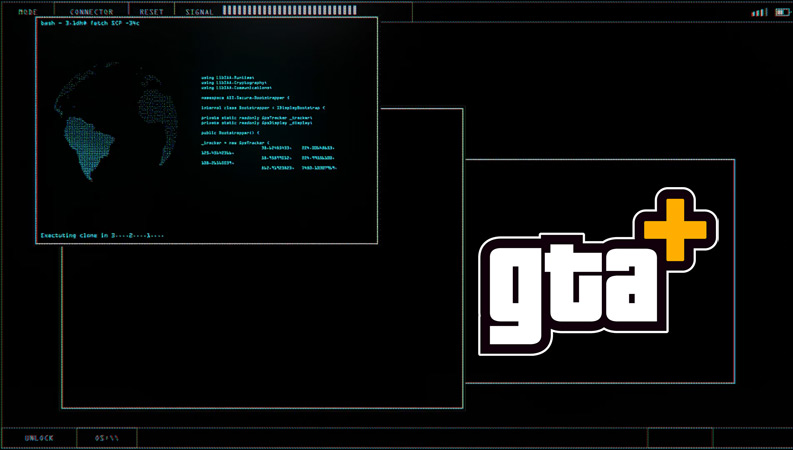Click the 'public Bootstrapper()' code line
793x450 pixels.
point(230,132)
